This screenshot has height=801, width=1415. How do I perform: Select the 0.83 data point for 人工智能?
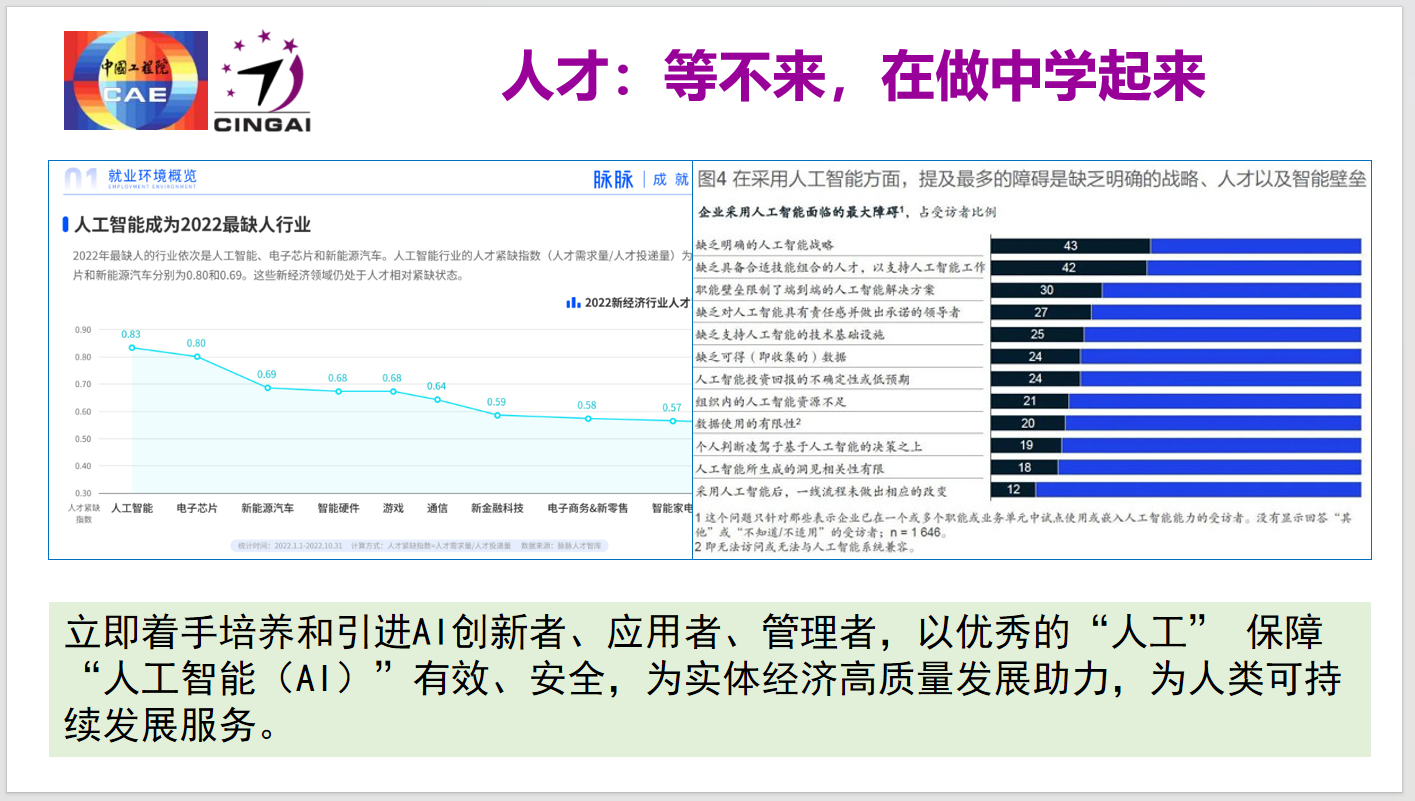[132, 348]
